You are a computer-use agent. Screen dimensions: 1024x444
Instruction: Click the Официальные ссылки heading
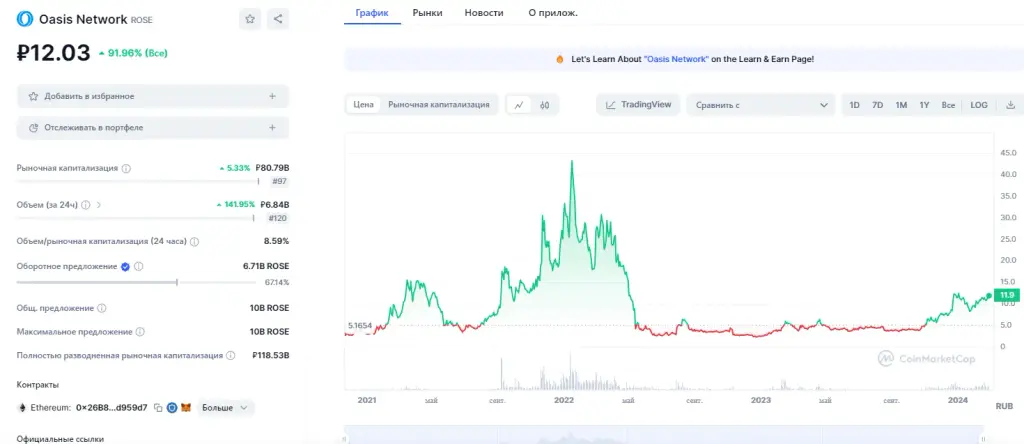(x=61, y=439)
